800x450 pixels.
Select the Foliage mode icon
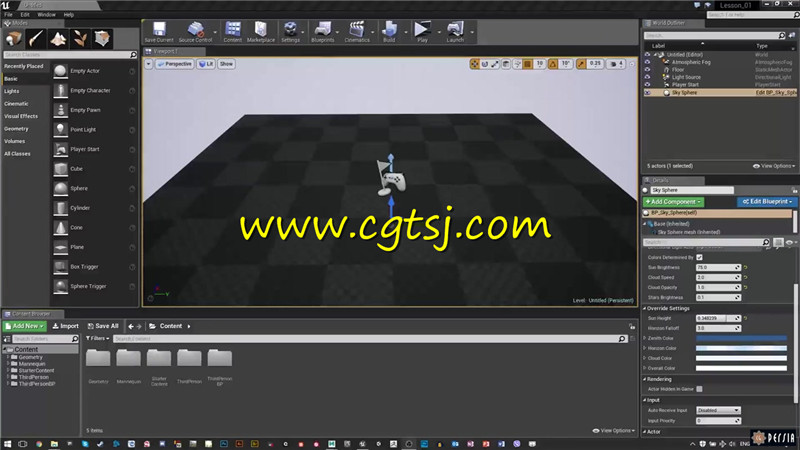pos(80,38)
